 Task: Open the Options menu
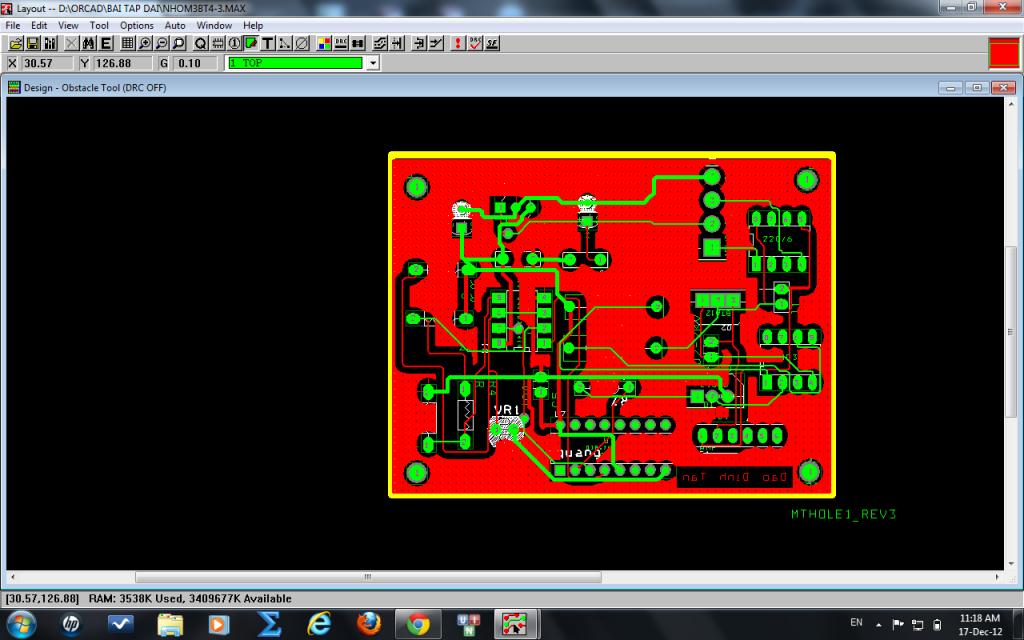point(137,25)
